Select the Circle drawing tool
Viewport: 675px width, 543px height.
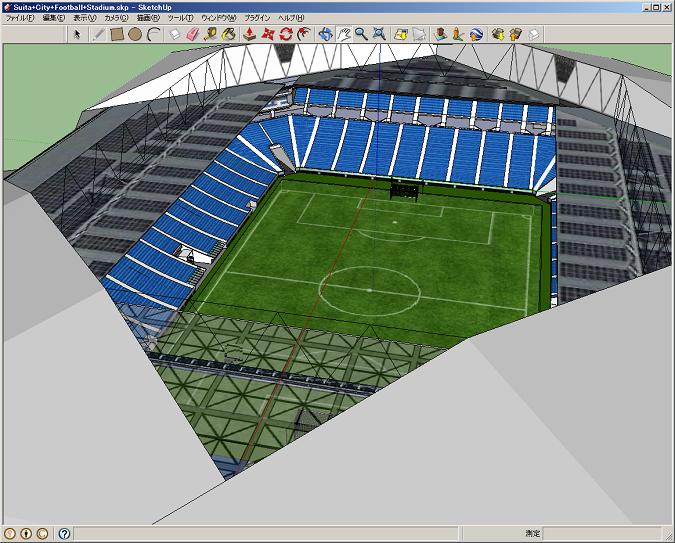[135, 34]
